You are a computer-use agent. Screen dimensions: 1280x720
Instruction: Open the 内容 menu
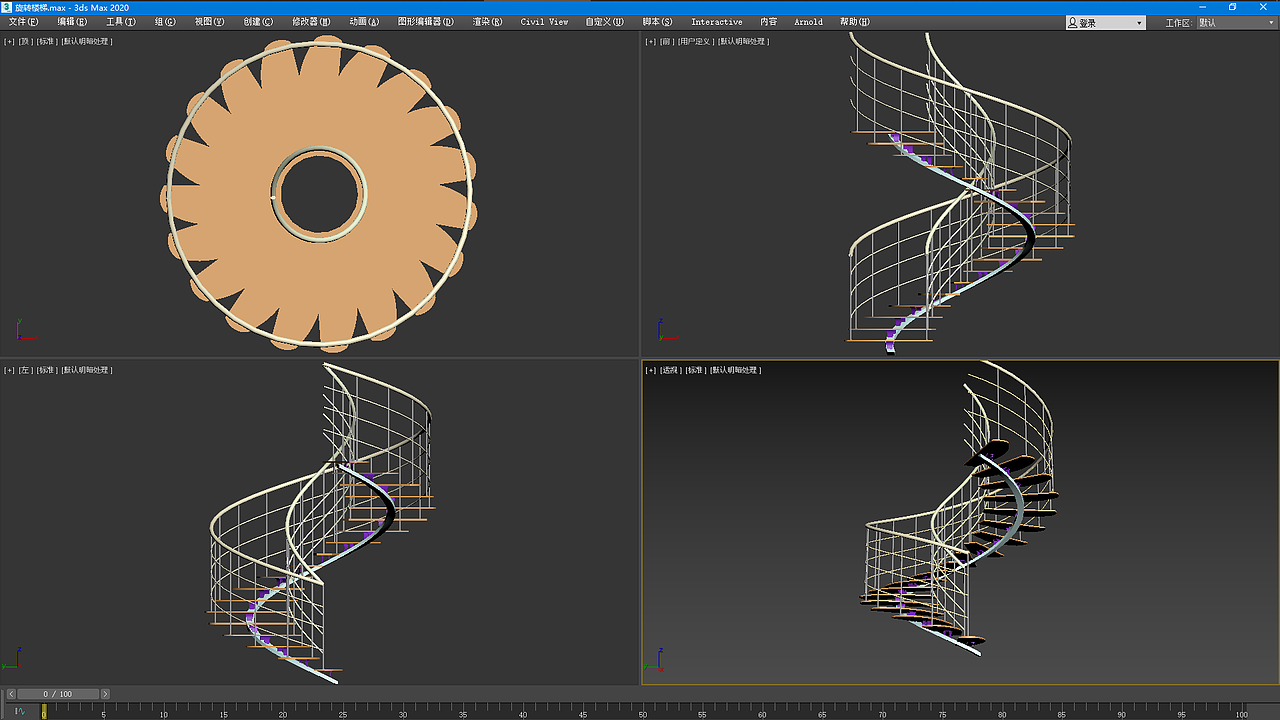[x=769, y=22]
